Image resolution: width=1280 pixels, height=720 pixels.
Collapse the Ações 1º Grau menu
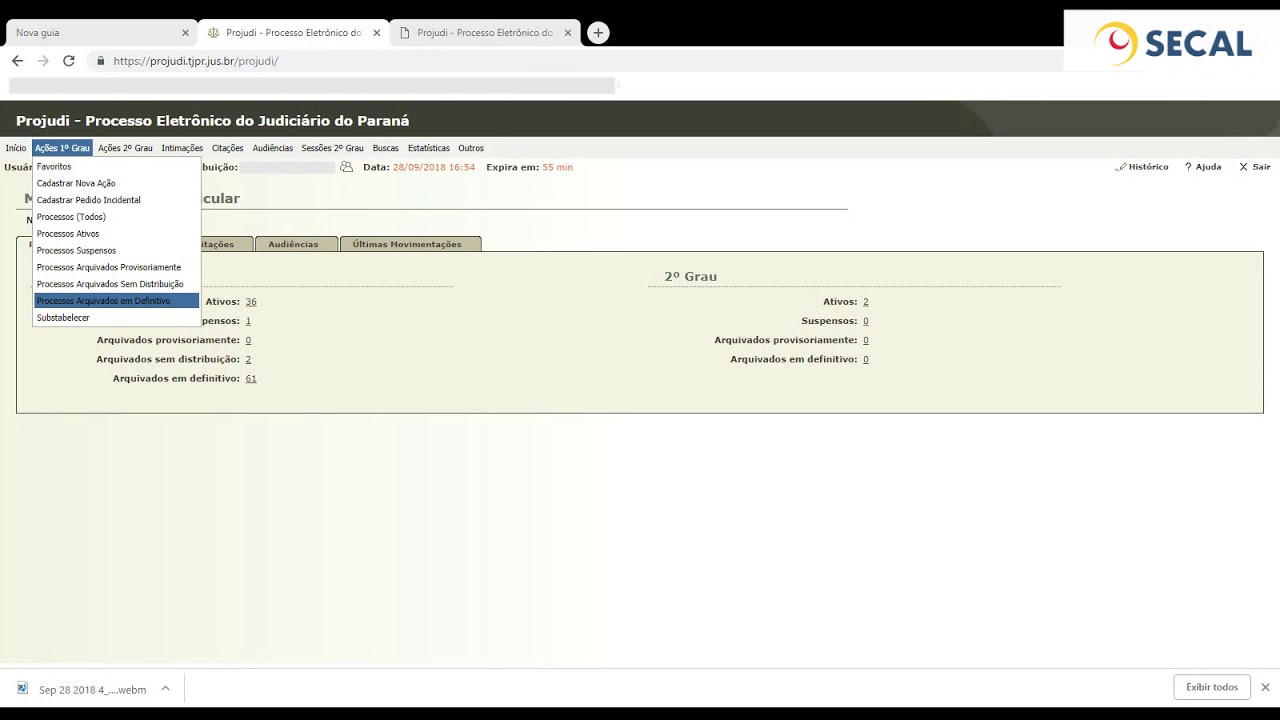click(x=62, y=148)
